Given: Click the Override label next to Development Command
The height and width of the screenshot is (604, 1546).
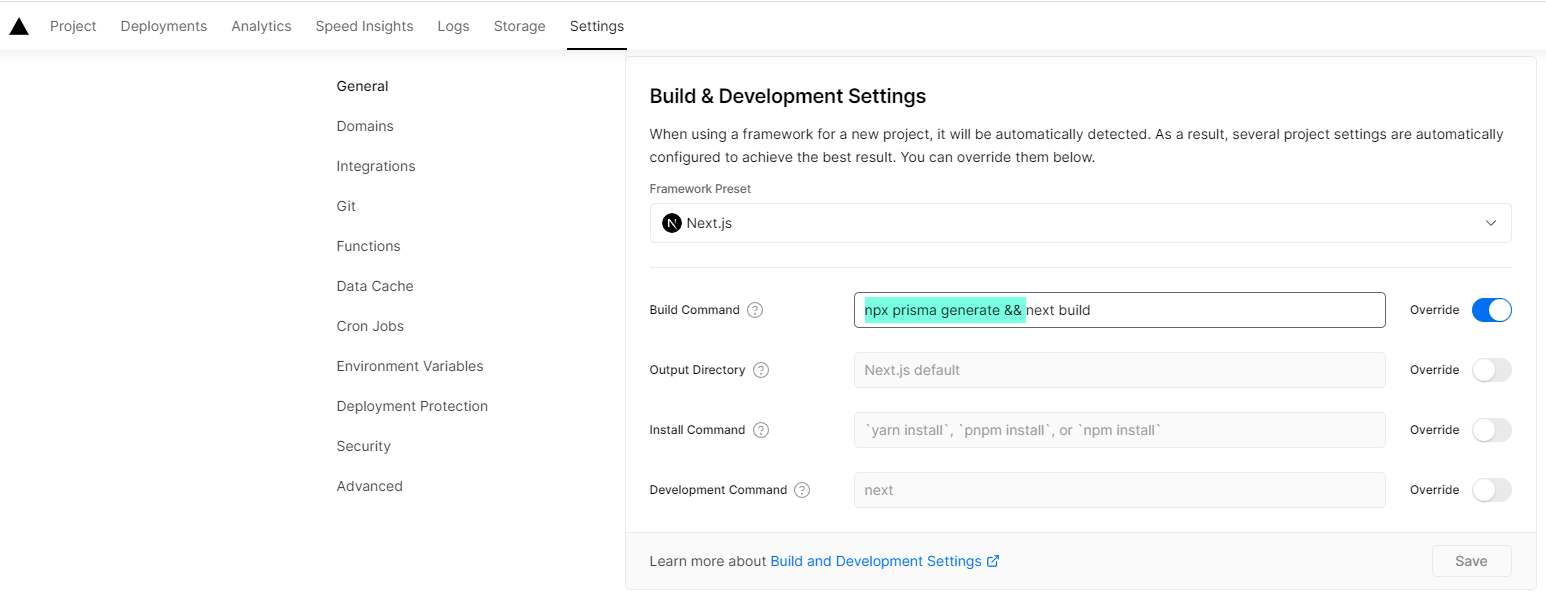Looking at the screenshot, I should click(1435, 490).
